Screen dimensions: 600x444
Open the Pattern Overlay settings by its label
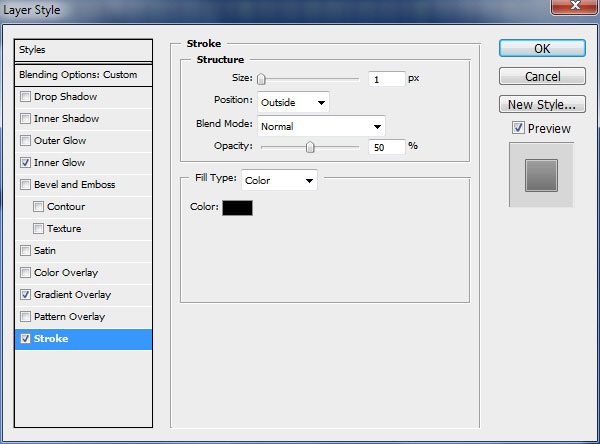click(x=69, y=317)
